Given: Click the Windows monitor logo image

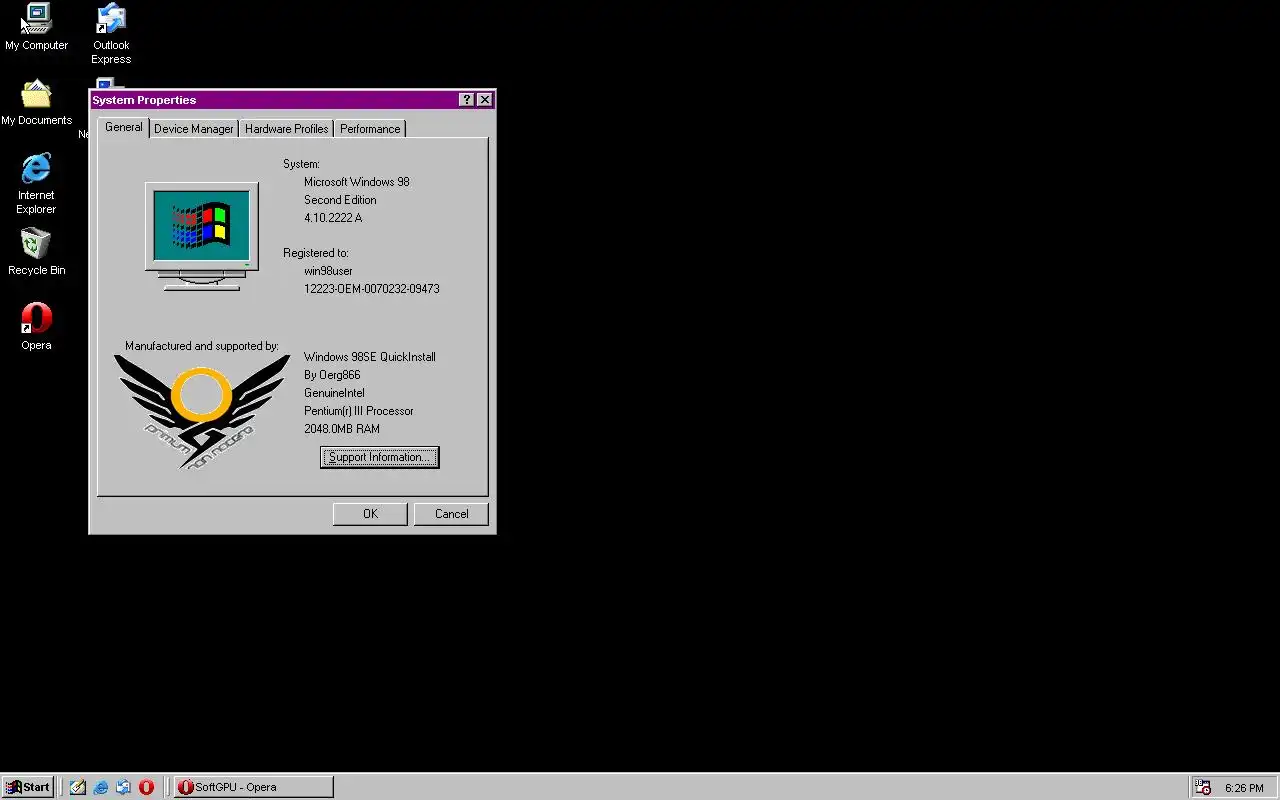Looking at the screenshot, I should [202, 237].
